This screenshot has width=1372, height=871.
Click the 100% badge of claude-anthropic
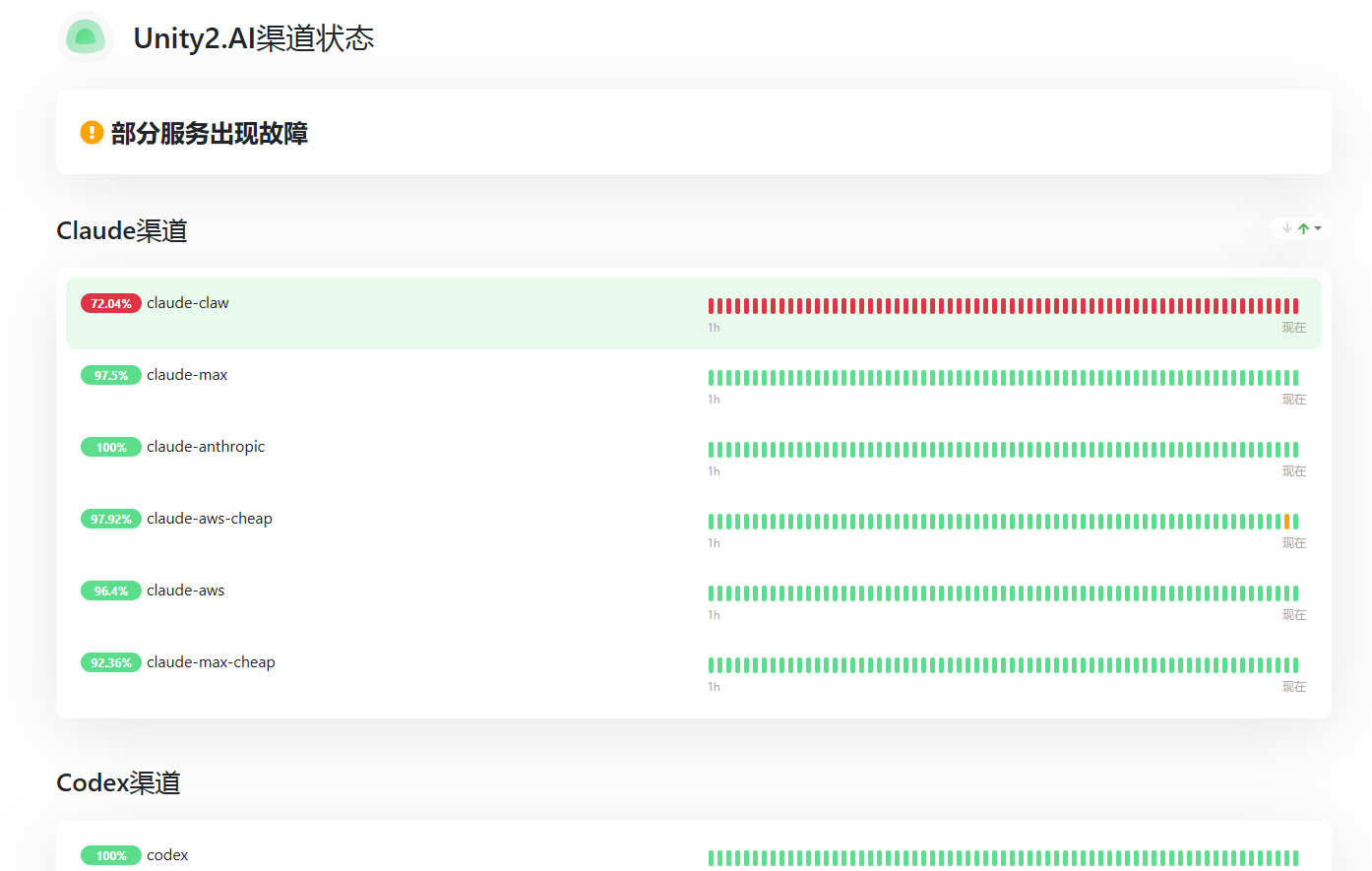click(x=111, y=447)
